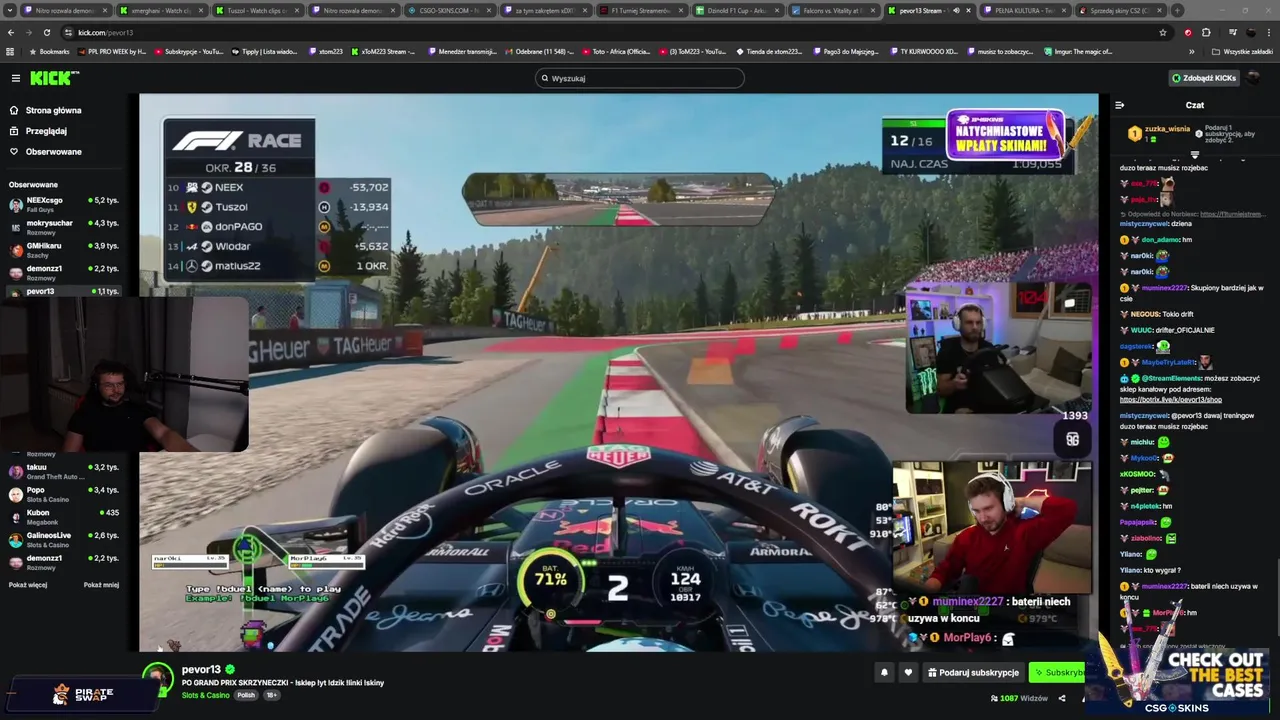
Task: Focus the Wyszukaj search field
Action: click(640, 78)
